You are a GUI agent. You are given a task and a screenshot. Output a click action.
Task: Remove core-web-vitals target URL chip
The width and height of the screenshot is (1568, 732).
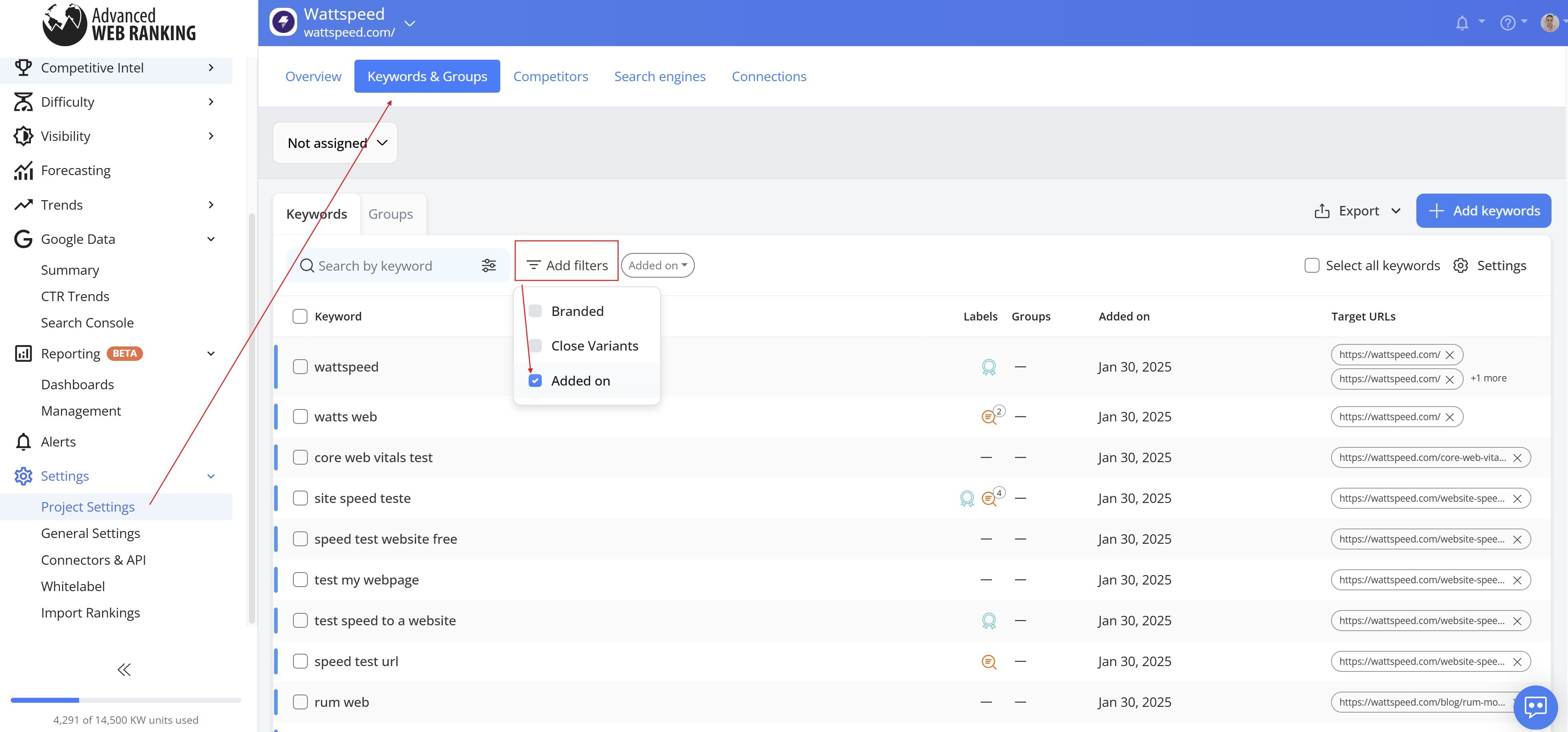1517,458
